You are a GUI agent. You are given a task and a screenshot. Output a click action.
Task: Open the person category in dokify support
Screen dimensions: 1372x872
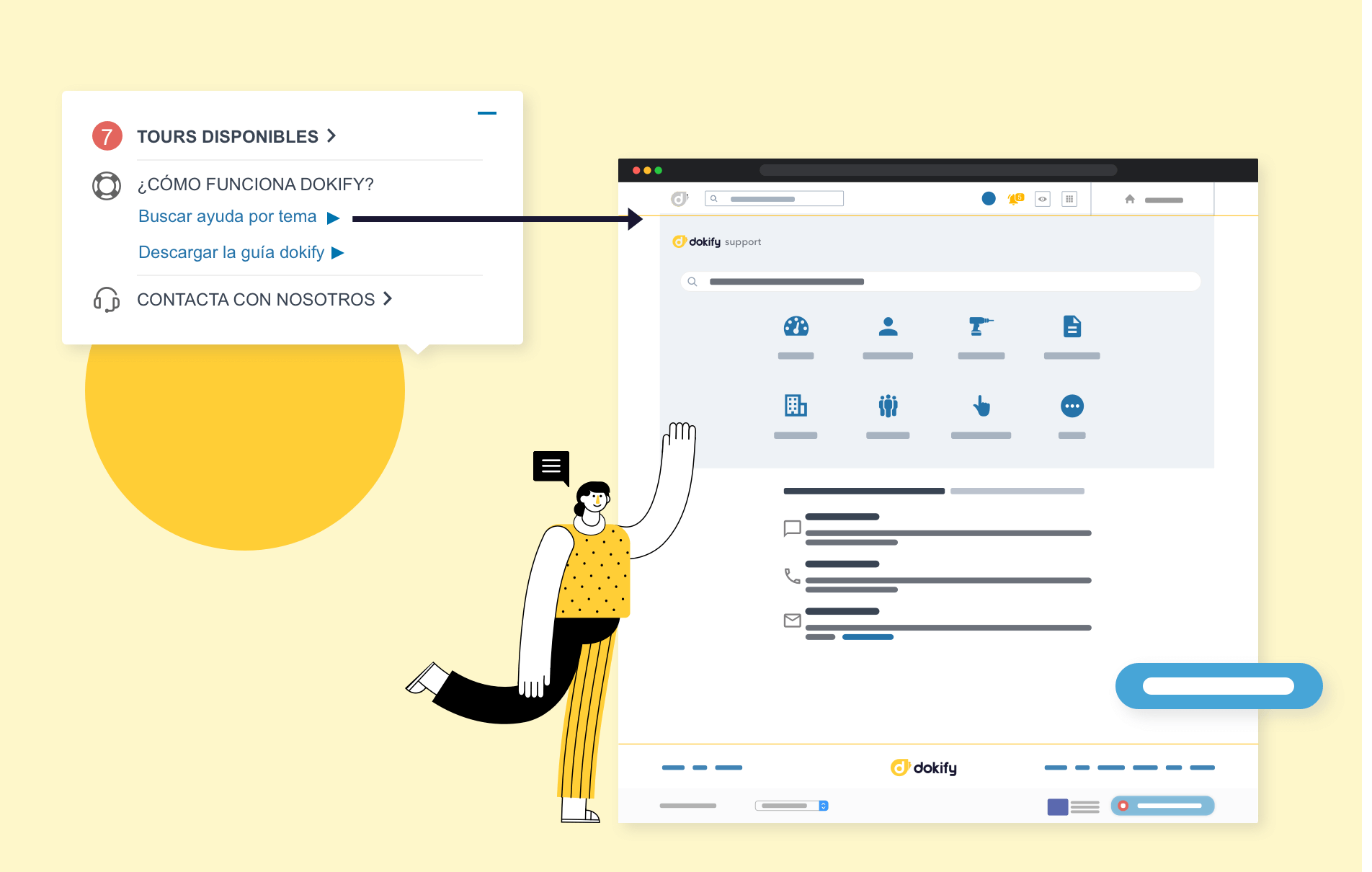(x=888, y=328)
